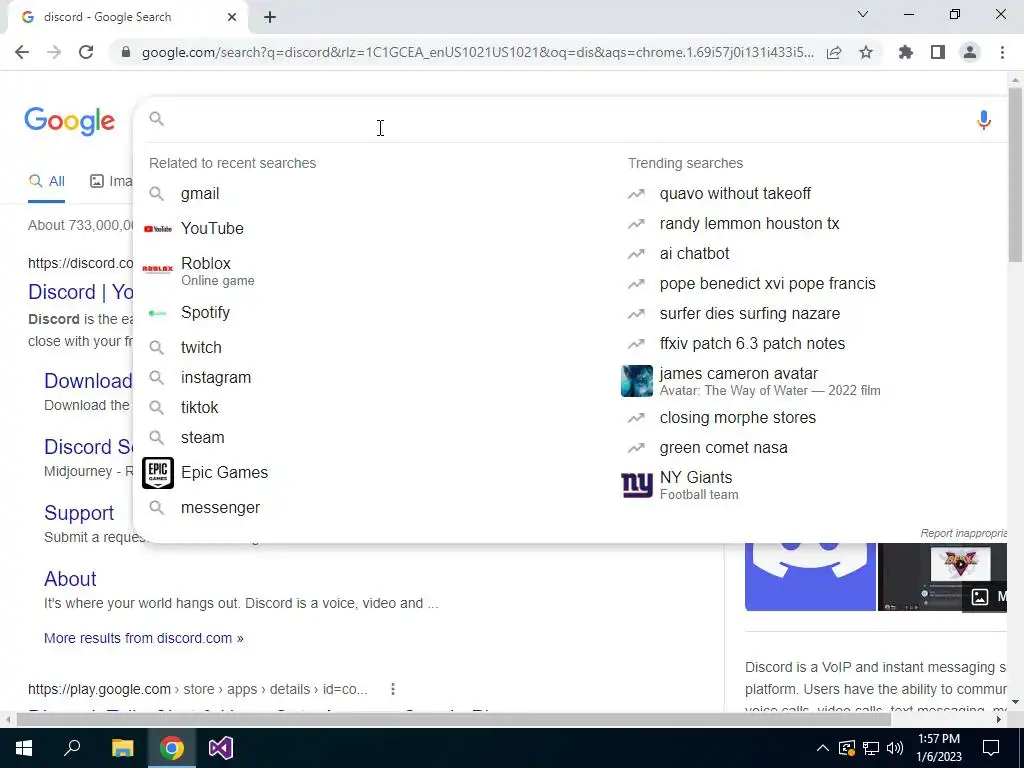Click the Download sitelink
The width and height of the screenshot is (1024, 768).
pos(88,381)
